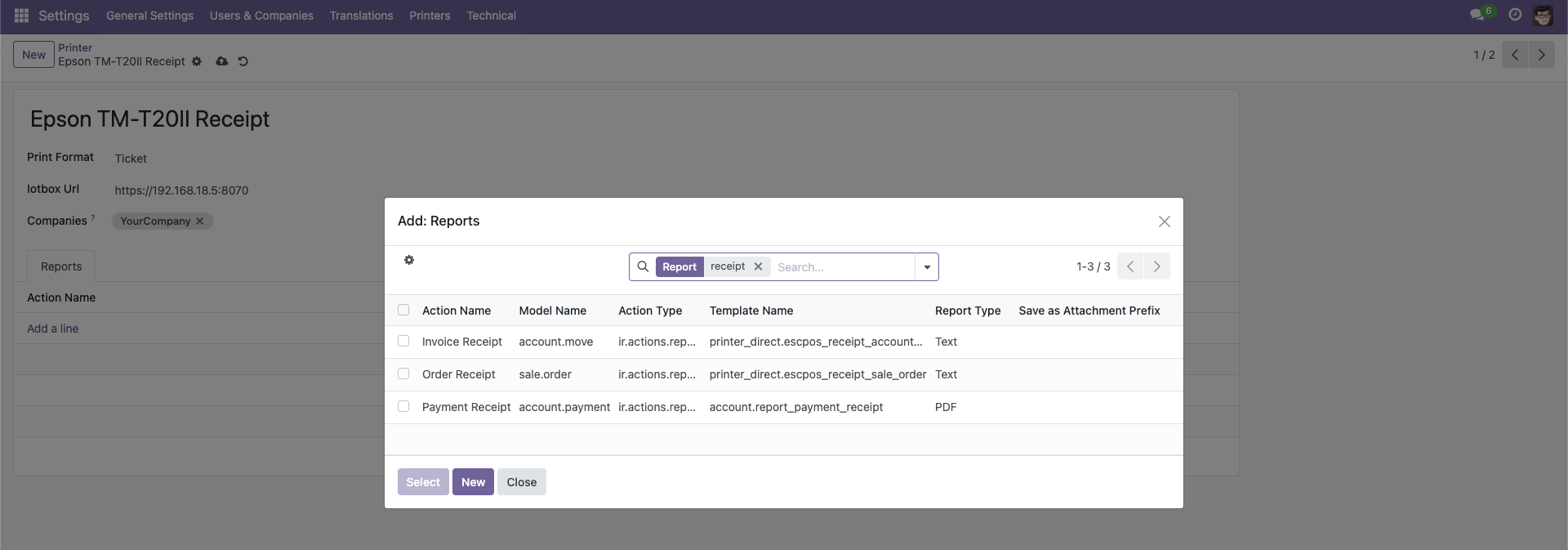The image size is (1568, 550).
Task: Sort by Action Name column in dialog
Action: [457, 311]
